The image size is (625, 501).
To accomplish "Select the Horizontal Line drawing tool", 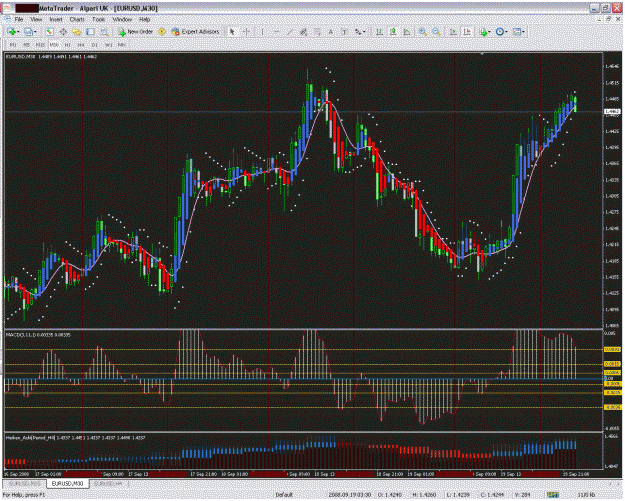I will coord(276,32).
